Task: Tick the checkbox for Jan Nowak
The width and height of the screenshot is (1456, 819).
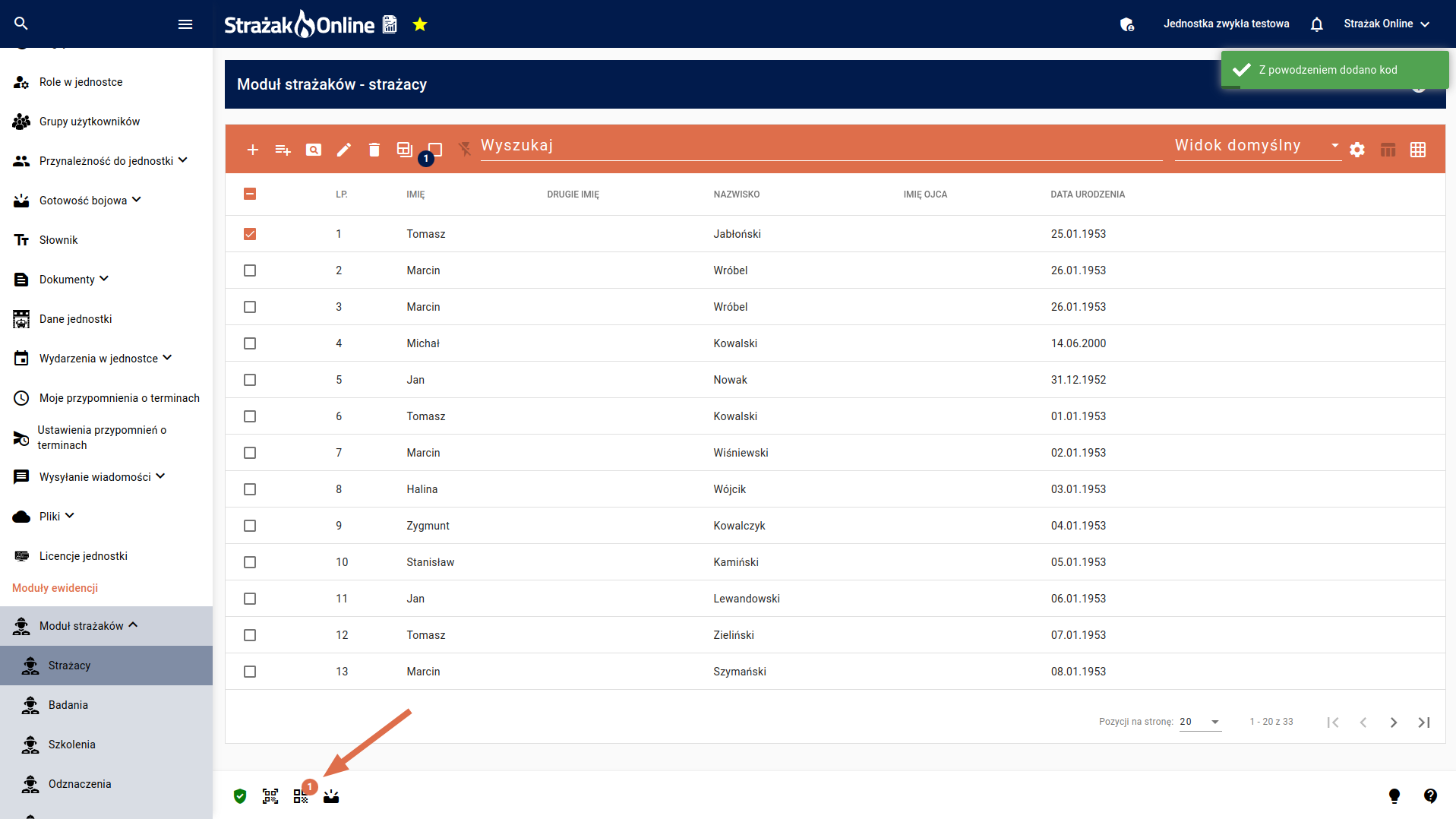Action: coord(250,380)
